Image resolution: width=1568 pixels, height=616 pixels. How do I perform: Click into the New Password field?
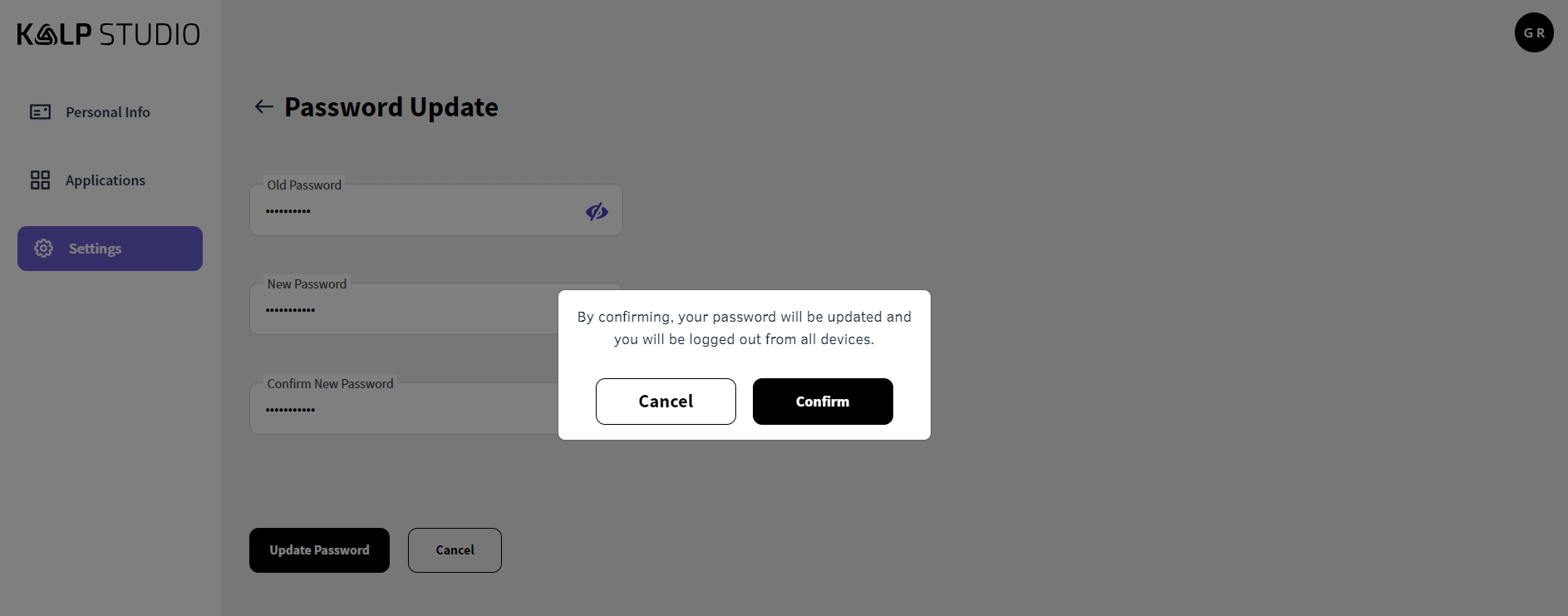click(x=399, y=310)
